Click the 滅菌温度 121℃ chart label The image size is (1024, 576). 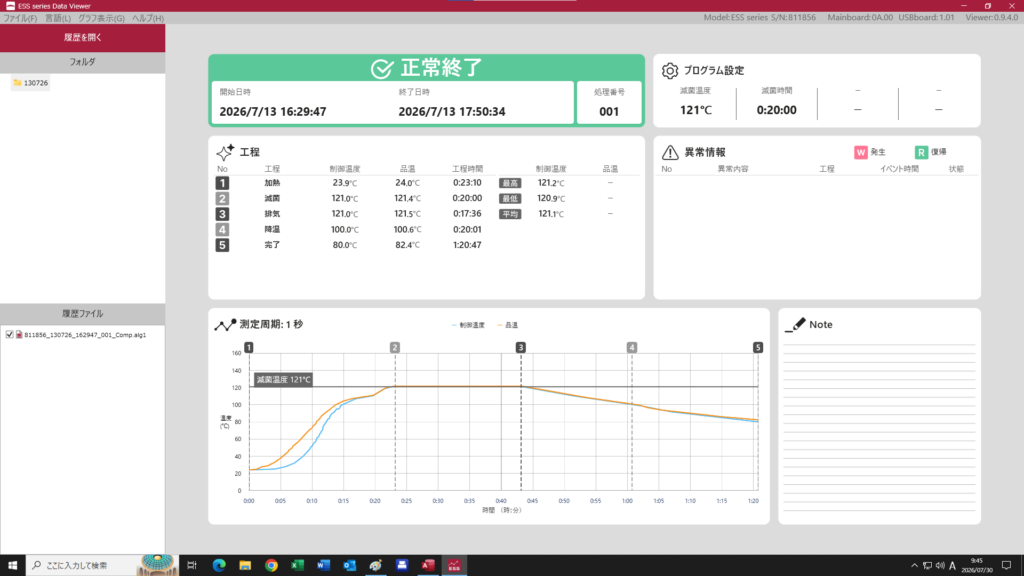point(283,379)
